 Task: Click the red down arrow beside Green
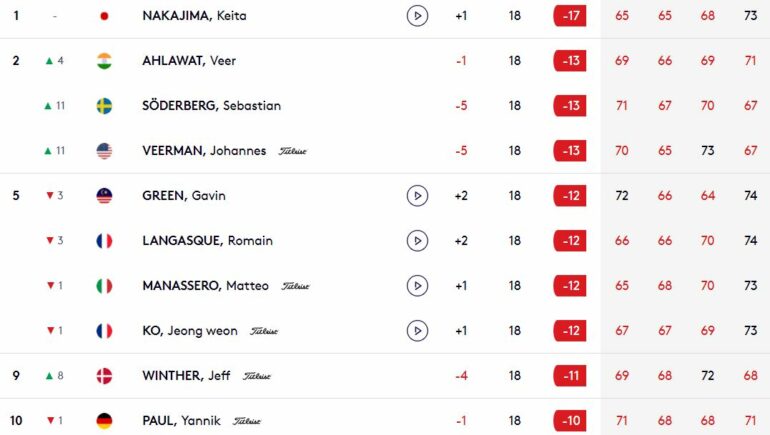tap(49, 196)
